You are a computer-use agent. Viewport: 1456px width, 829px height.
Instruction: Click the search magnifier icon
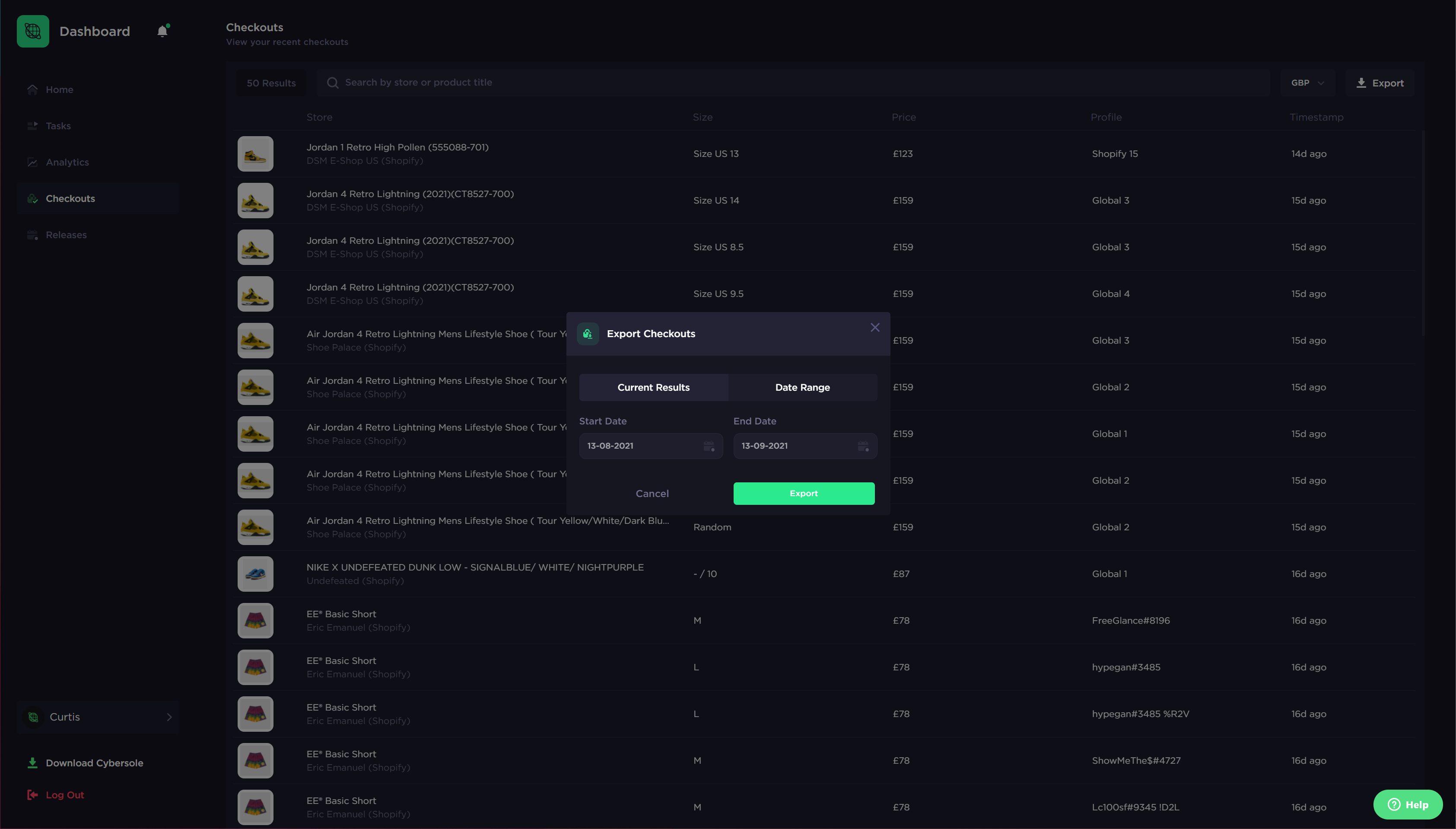click(332, 83)
